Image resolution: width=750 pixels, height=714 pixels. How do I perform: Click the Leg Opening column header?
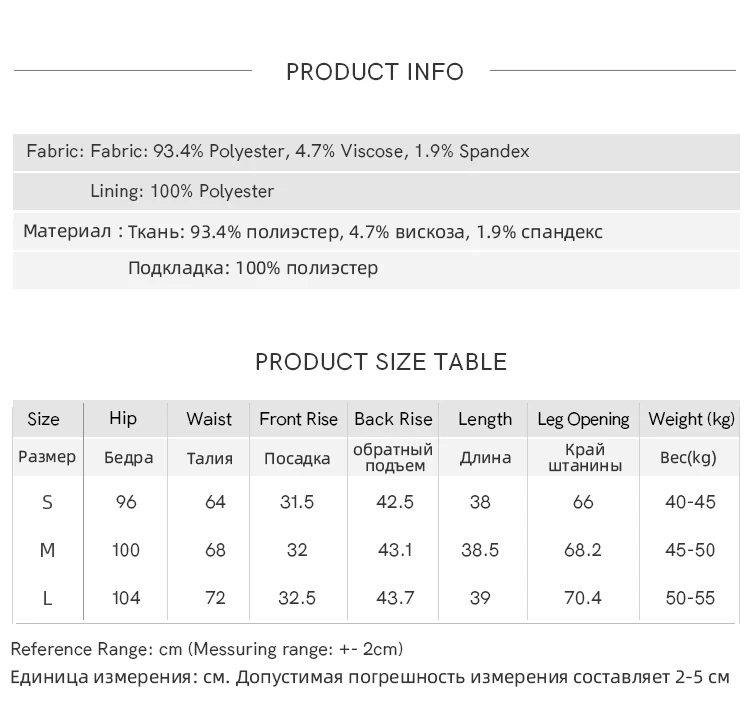tap(583, 419)
